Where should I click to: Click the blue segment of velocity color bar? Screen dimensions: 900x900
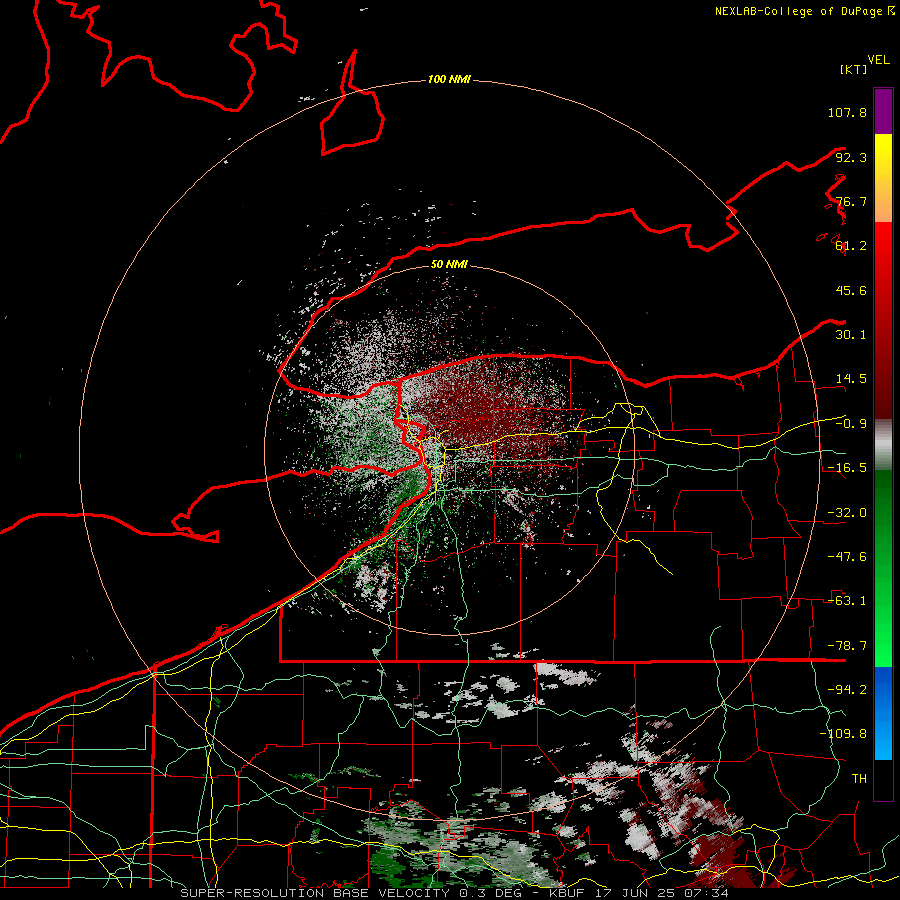883,713
